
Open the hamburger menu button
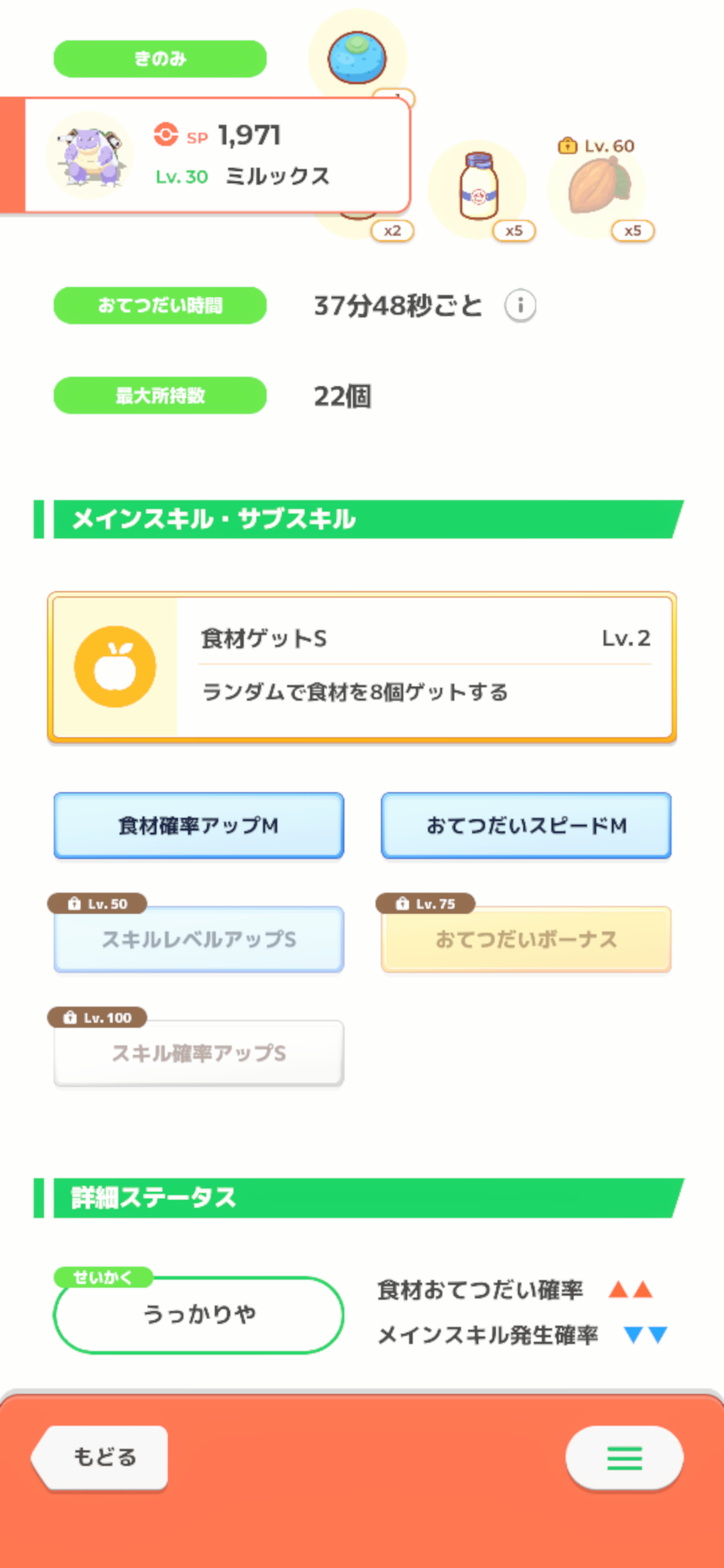tap(625, 1457)
